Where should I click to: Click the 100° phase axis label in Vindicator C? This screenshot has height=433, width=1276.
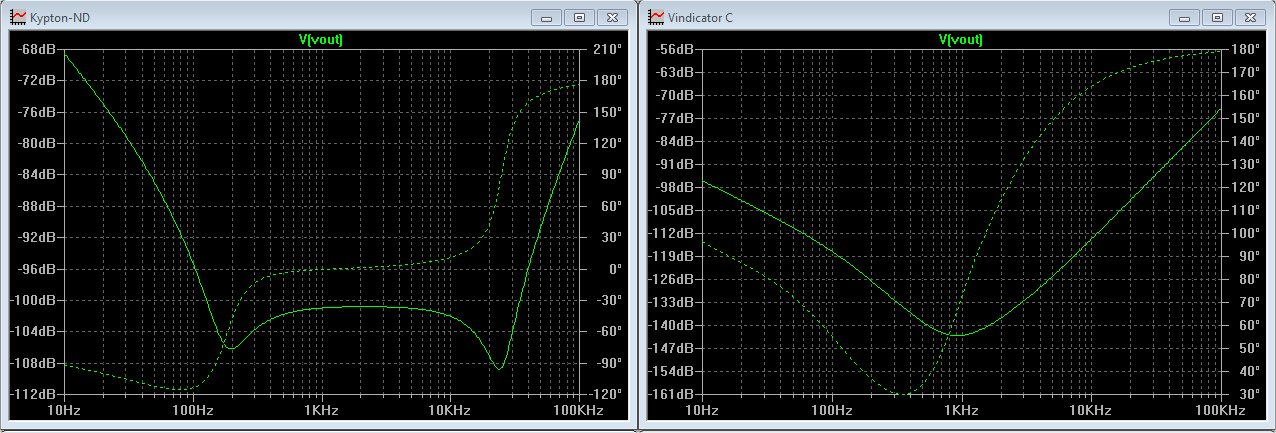pyautogui.click(x=1246, y=233)
